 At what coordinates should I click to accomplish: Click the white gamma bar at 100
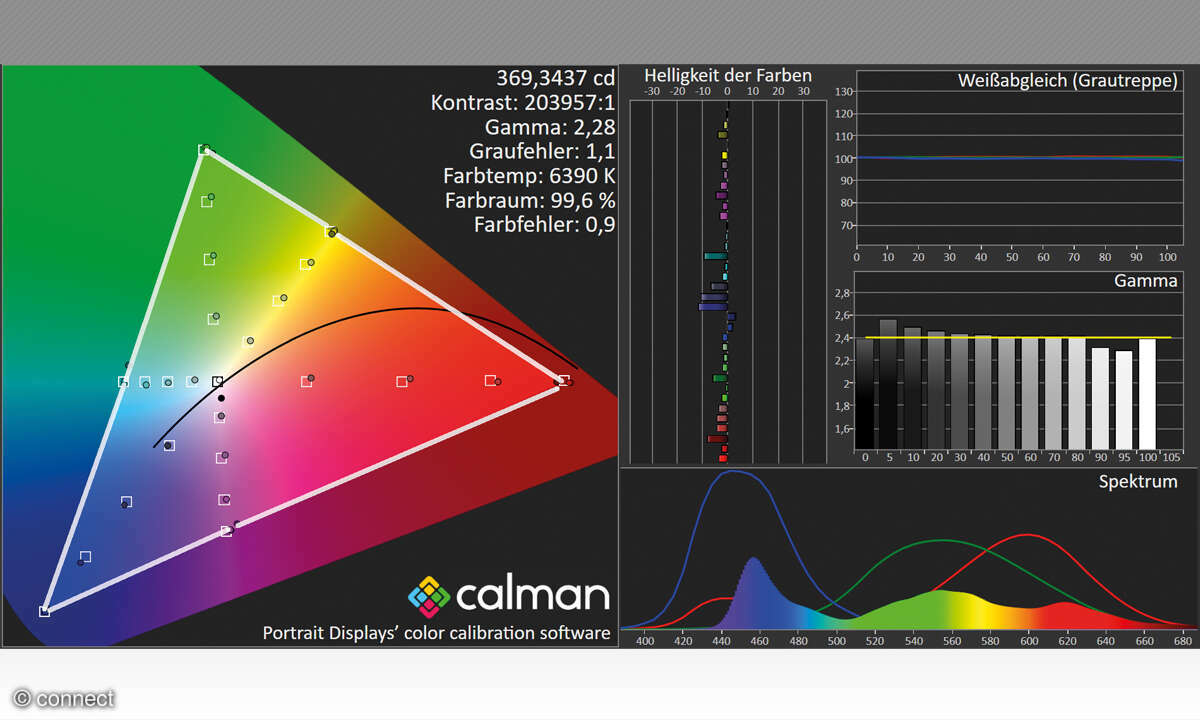coord(1146,394)
